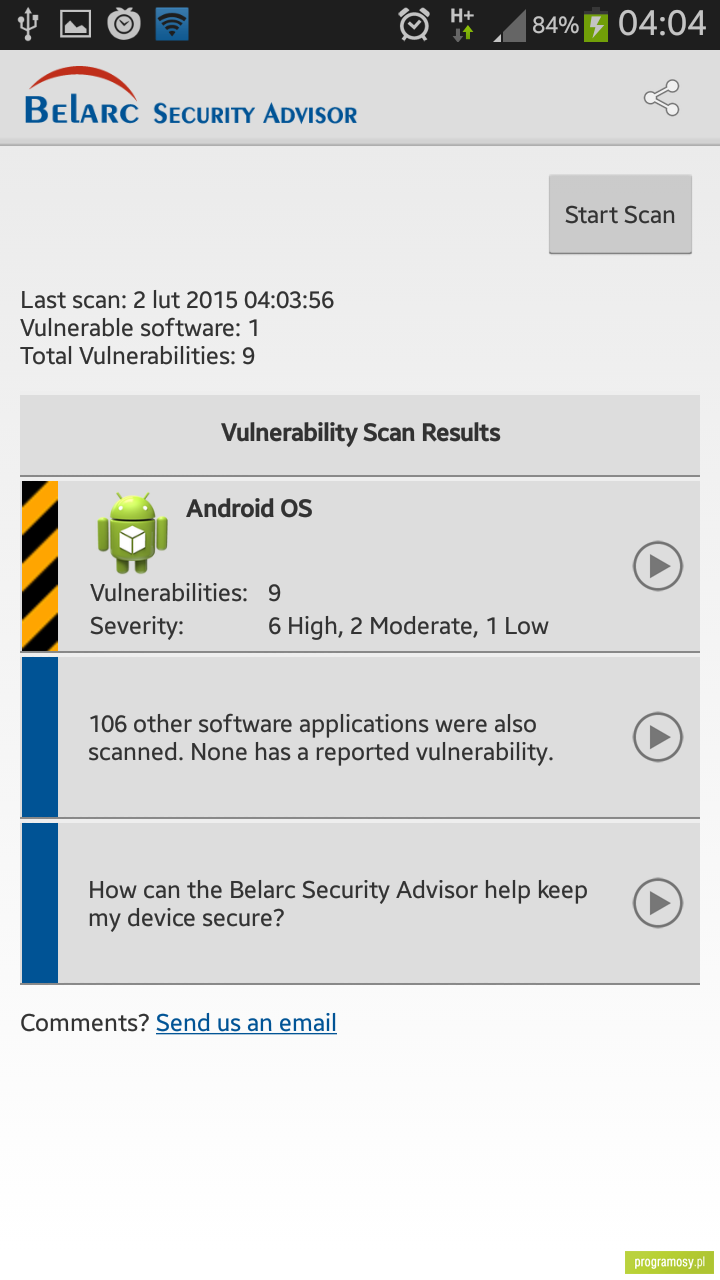Viewport: 720px width, 1280px height.
Task: Tap the Wi-Fi icon in status bar
Action: pyautogui.click(x=172, y=24)
